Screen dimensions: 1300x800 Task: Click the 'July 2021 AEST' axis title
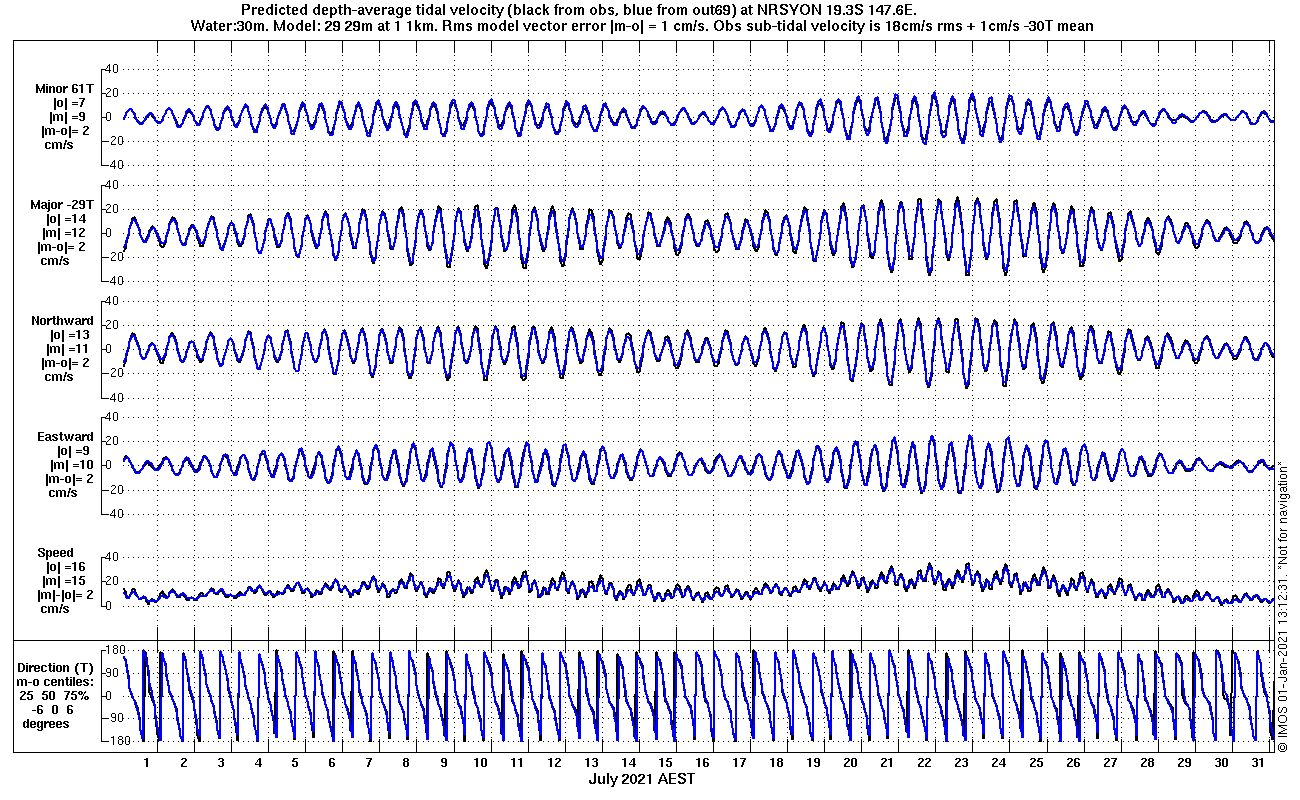click(641, 779)
